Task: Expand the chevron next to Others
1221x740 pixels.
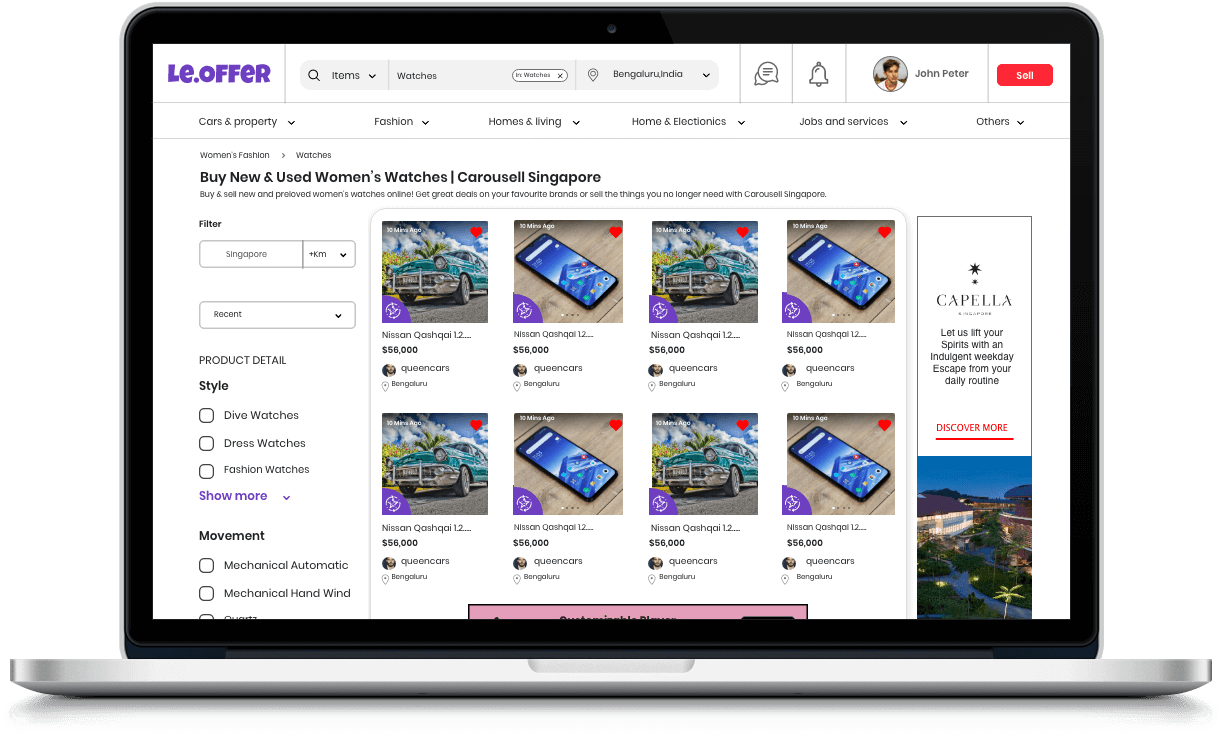Action: (1021, 123)
